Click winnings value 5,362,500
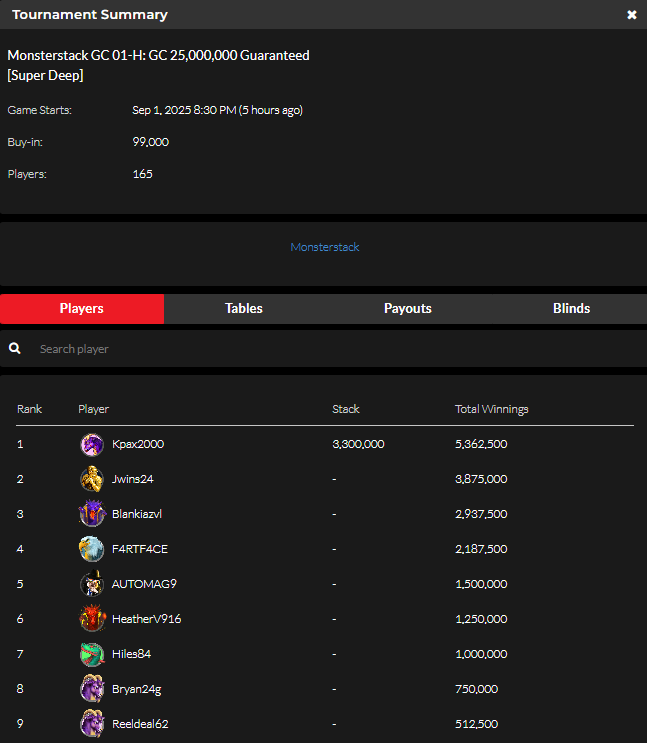Viewport: 647px width, 743px height. point(481,444)
